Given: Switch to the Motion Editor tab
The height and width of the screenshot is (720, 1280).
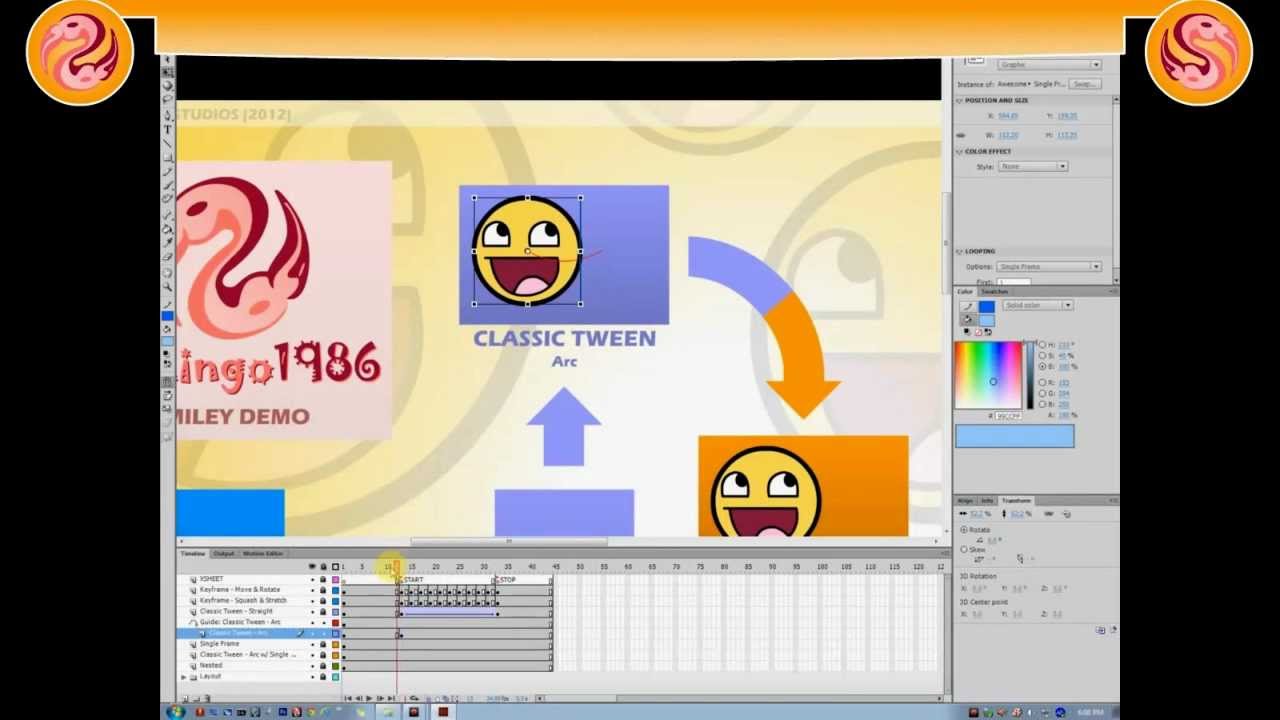Looking at the screenshot, I should [x=264, y=553].
